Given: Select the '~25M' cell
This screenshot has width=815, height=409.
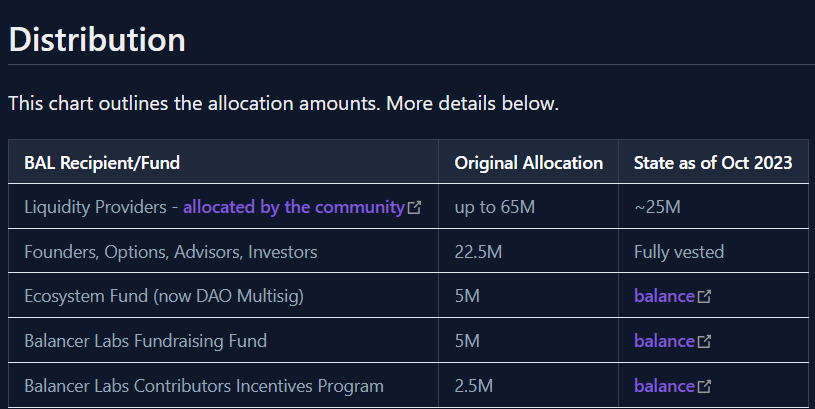Looking at the screenshot, I should [657, 207].
